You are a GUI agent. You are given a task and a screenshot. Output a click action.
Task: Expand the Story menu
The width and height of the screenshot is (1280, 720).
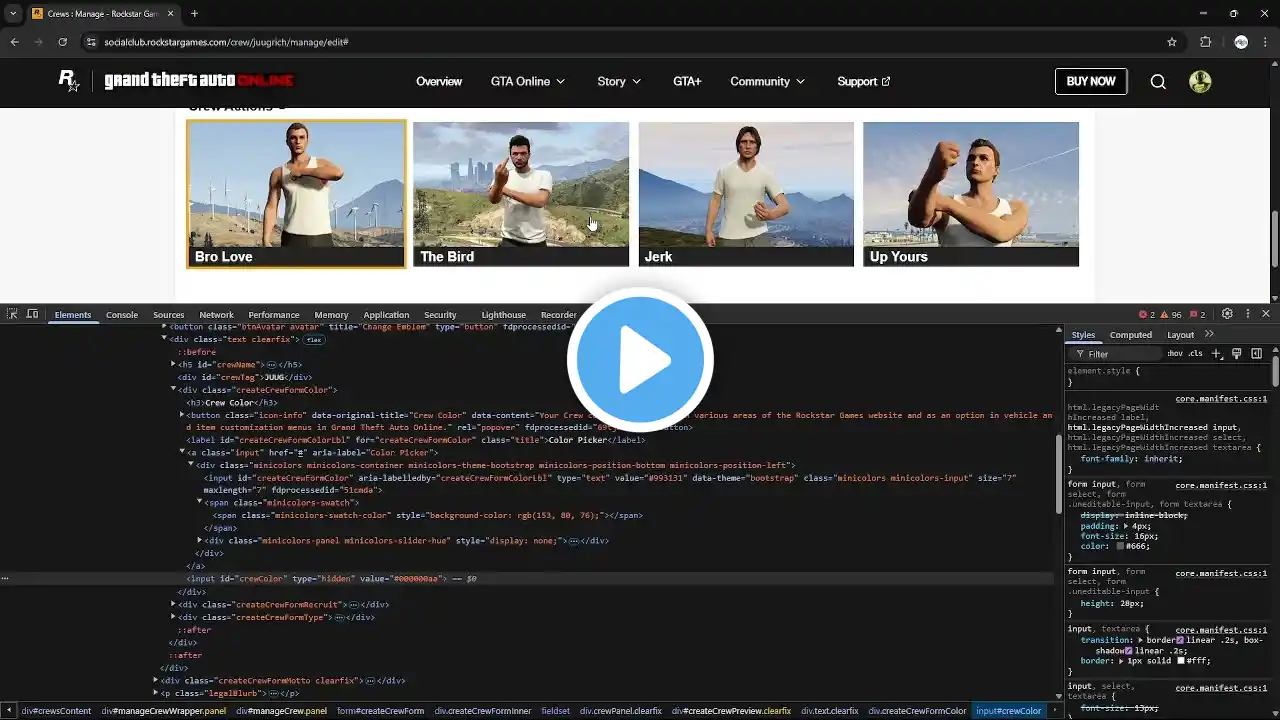click(620, 82)
